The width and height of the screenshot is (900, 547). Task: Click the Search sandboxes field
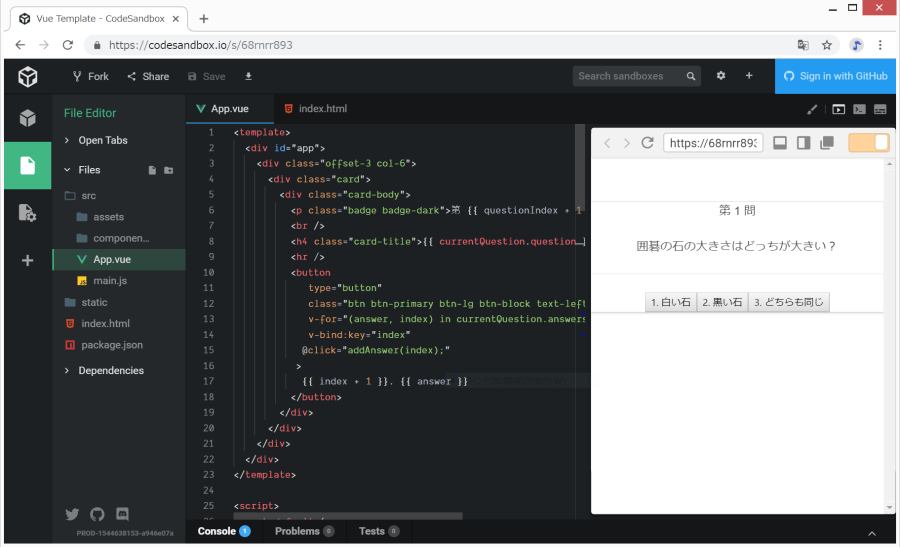point(629,76)
